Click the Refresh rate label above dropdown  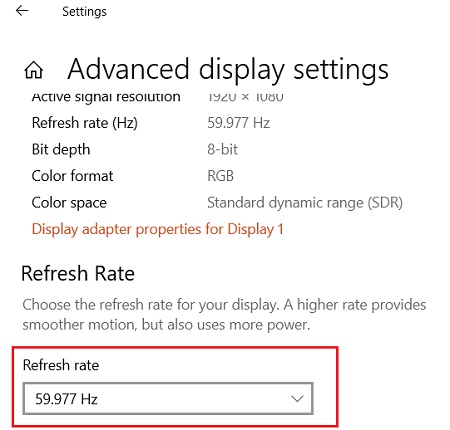[61, 365]
